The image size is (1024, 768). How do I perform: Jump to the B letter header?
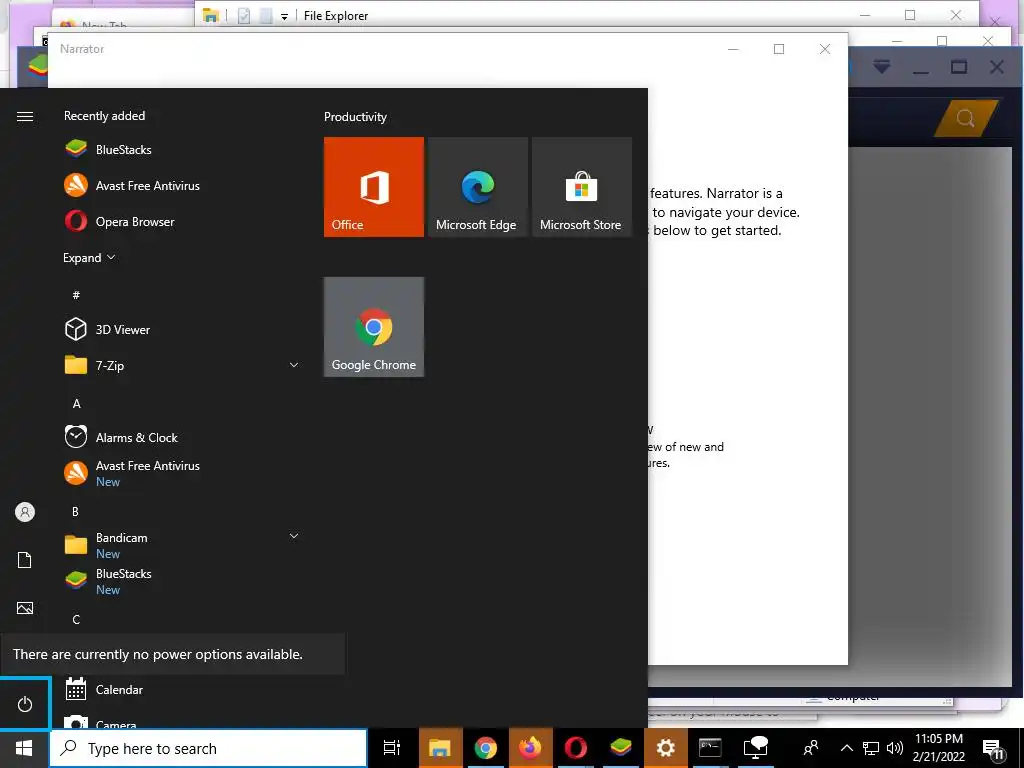76,511
